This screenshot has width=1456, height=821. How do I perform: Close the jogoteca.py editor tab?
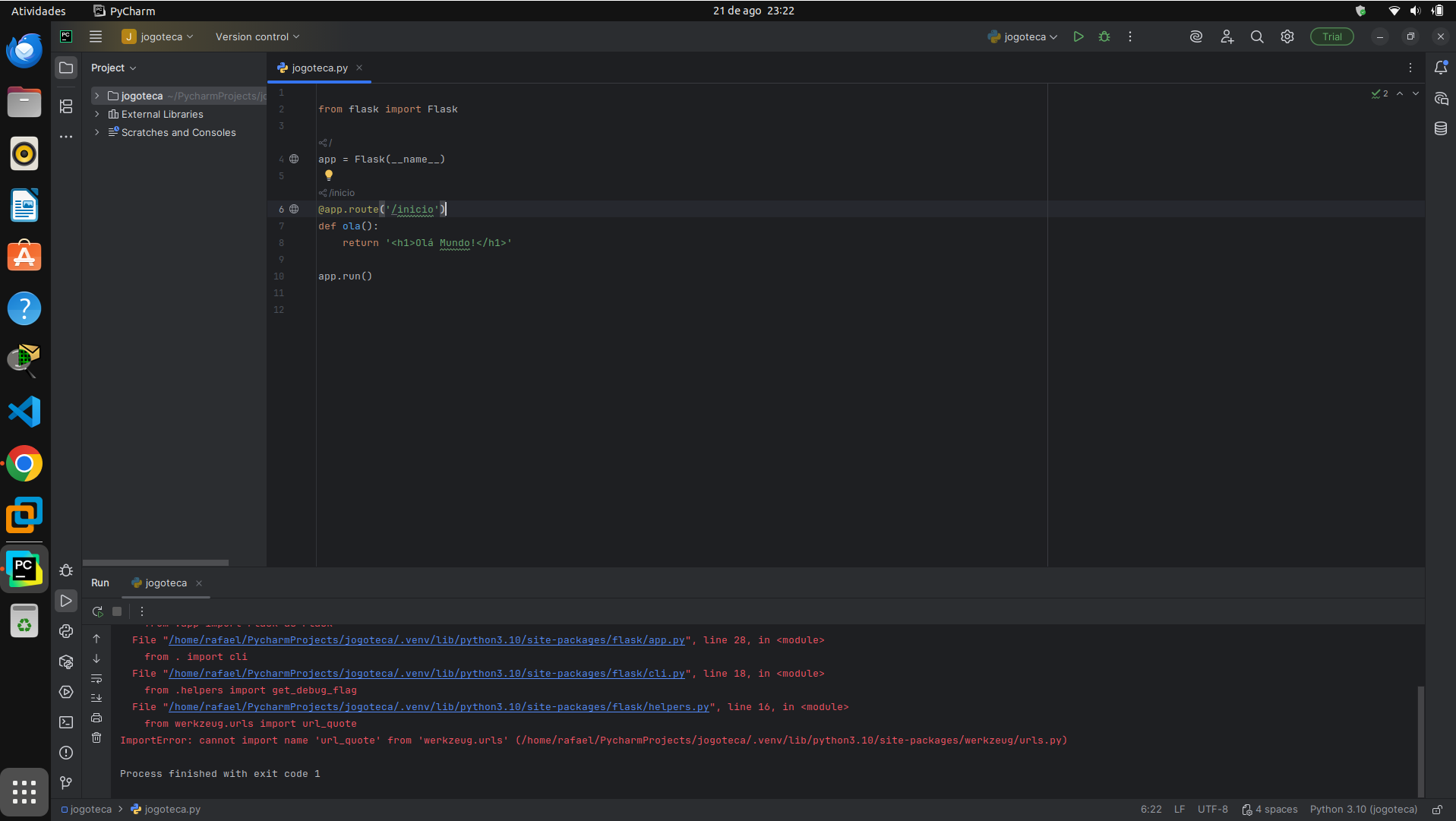[359, 68]
